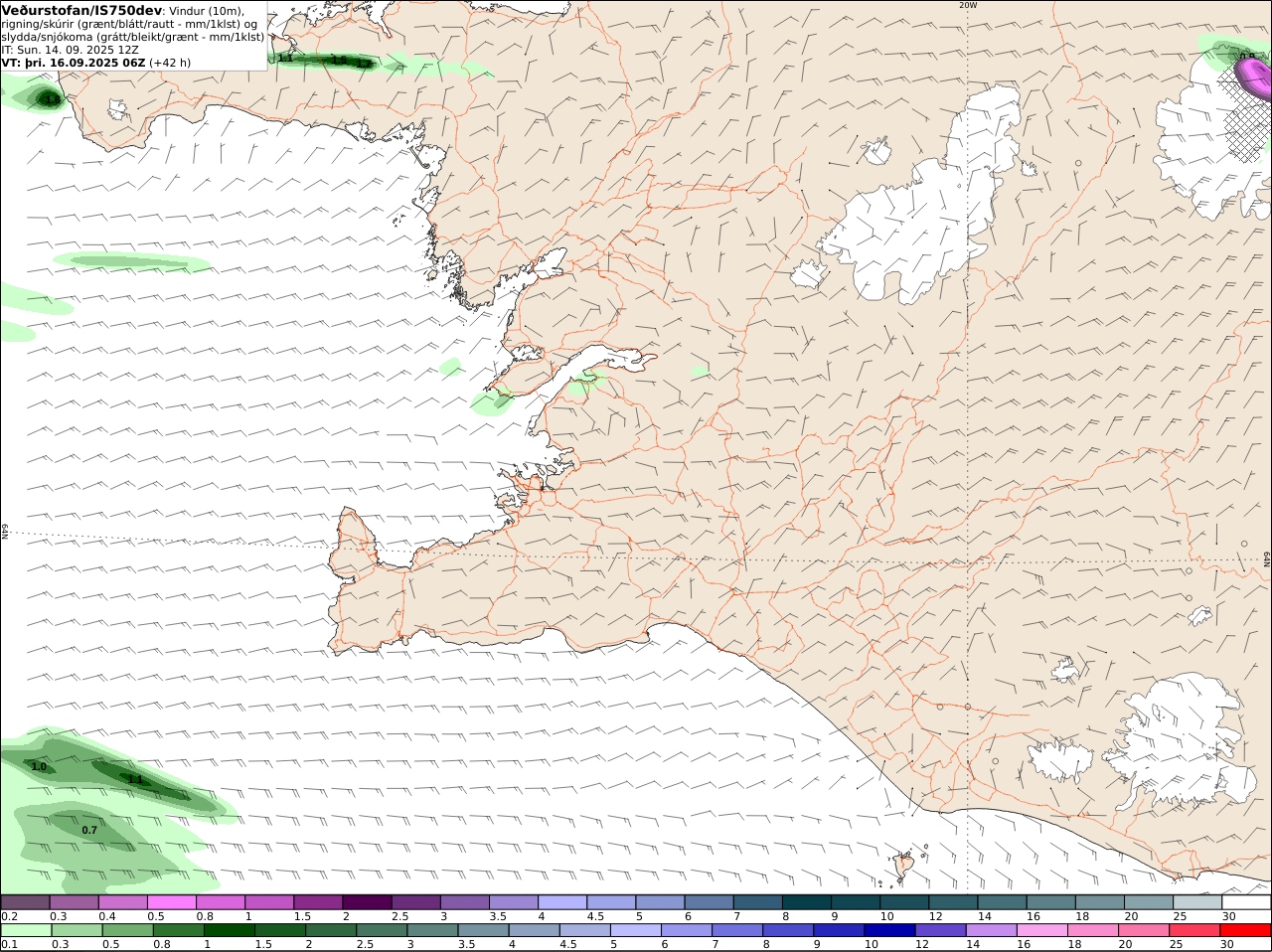Click the white 30 sleet/snow scale swatch
This screenshot has width=1272, height=952.
1247,902
